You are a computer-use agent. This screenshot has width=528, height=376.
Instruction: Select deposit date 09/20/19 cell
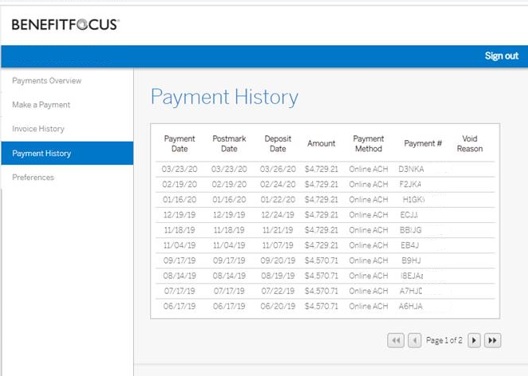[x=278, y=261]
